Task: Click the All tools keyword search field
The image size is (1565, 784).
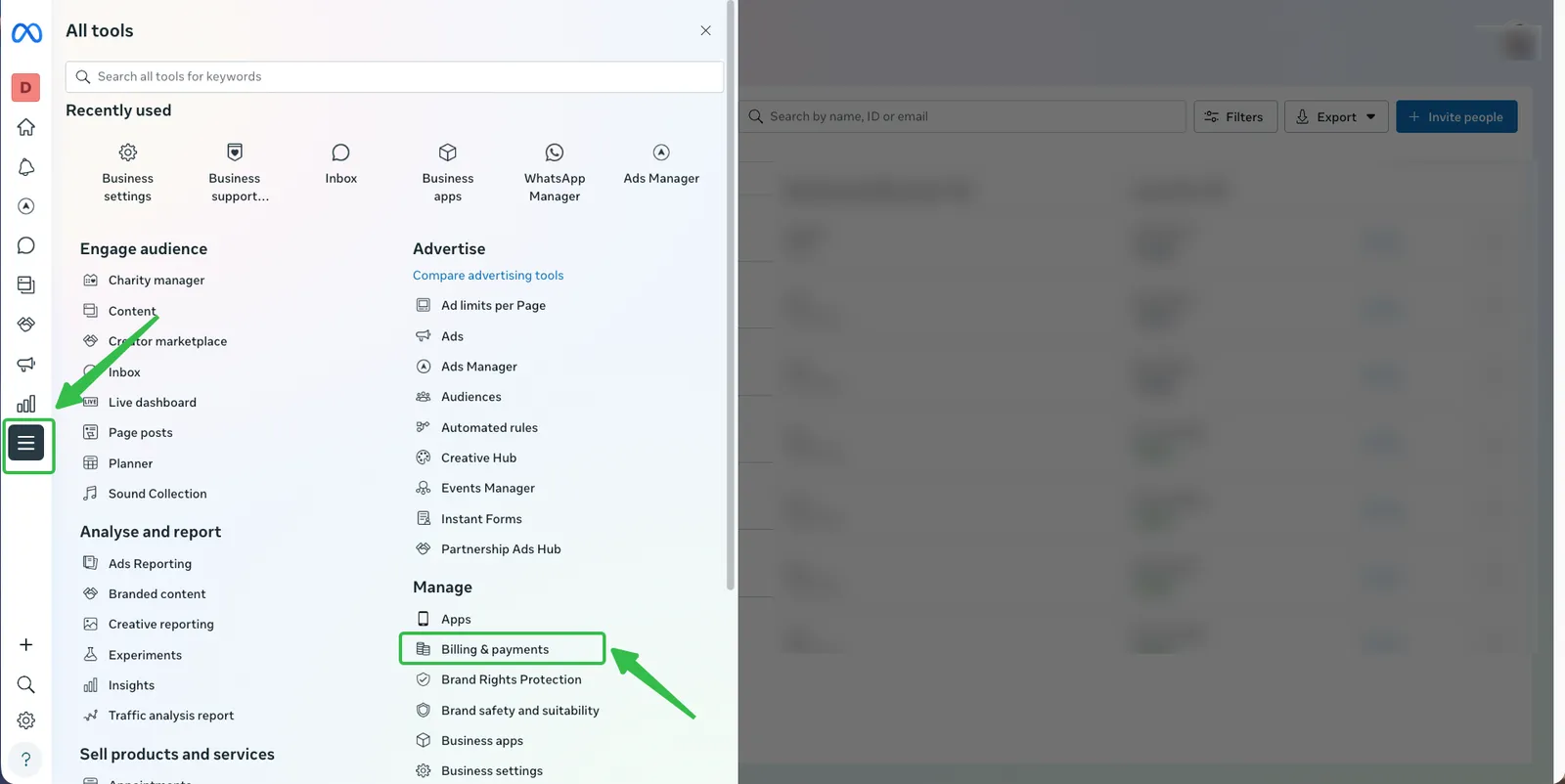Action: [394, 77]
